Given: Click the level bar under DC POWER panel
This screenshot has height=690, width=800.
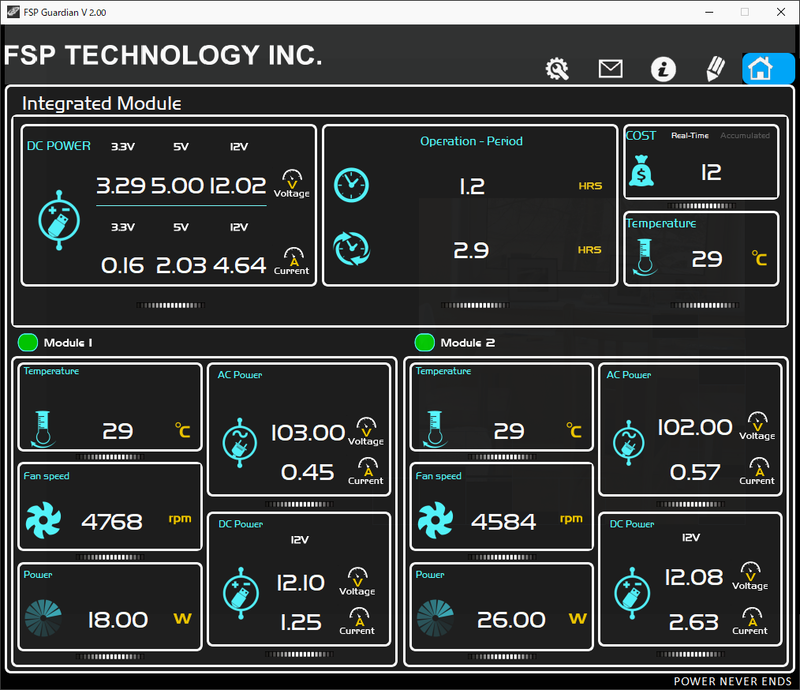Looking at the screenshot, I should (x=170, y=305).
